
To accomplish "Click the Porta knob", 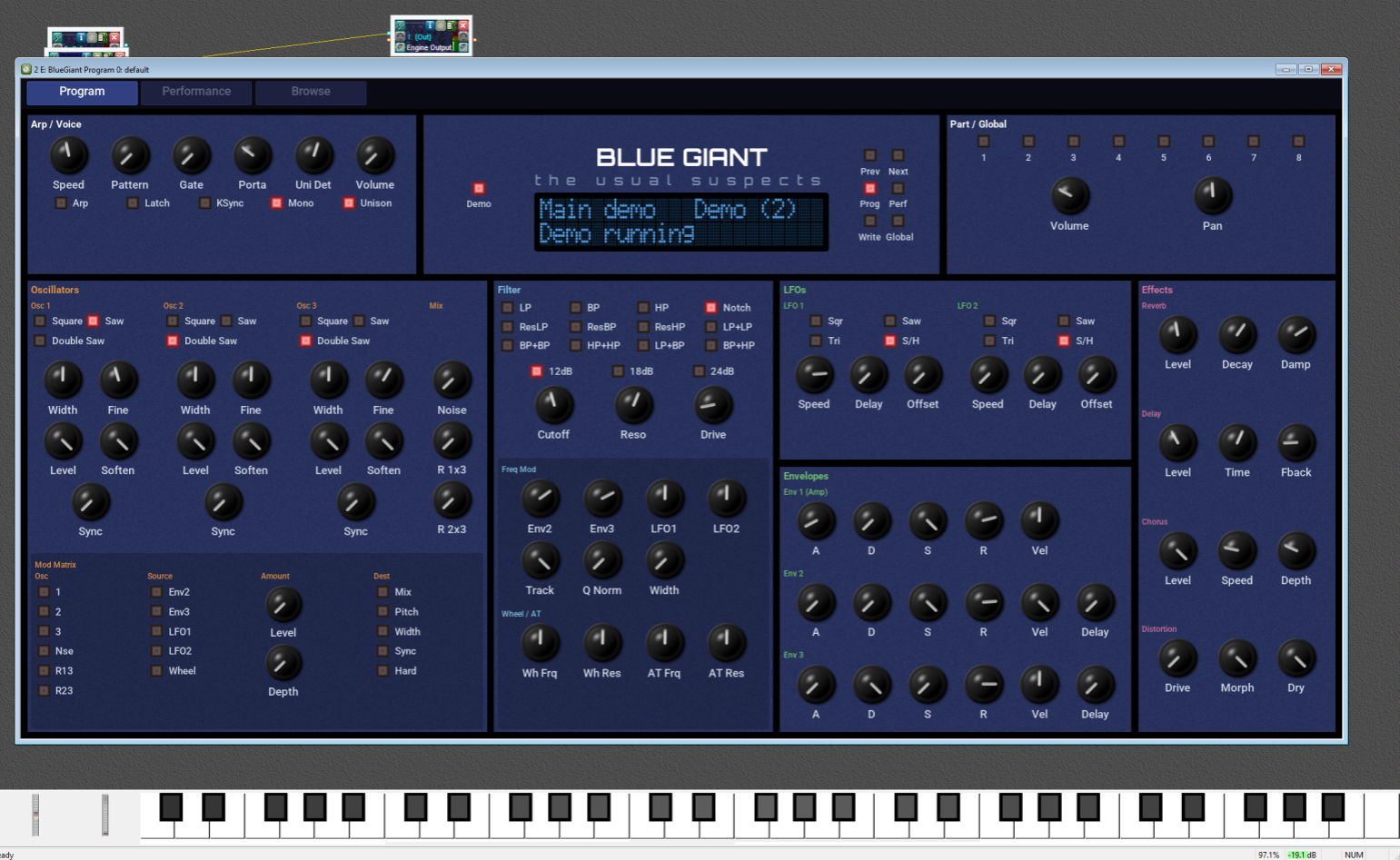I will 253,156.
